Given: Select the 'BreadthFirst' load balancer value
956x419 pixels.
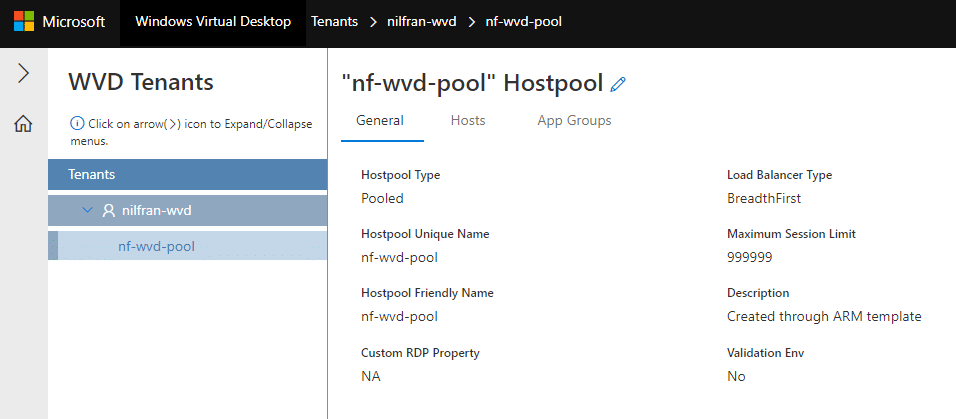Looking at the screenshot, I should [x=764, y=198].
